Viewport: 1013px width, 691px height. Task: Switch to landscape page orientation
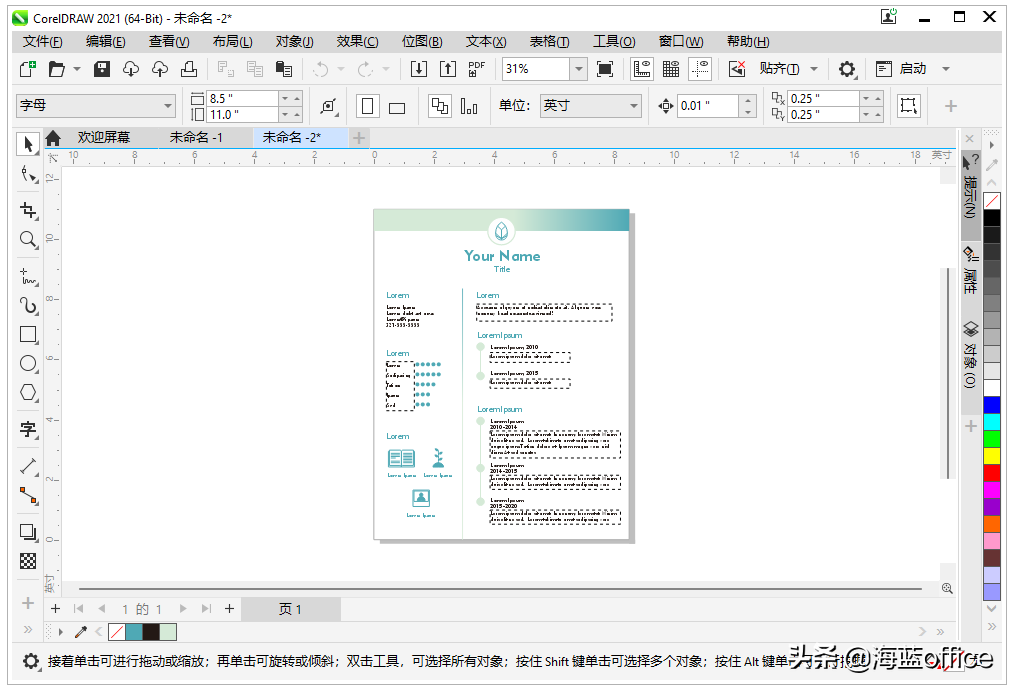397,107
